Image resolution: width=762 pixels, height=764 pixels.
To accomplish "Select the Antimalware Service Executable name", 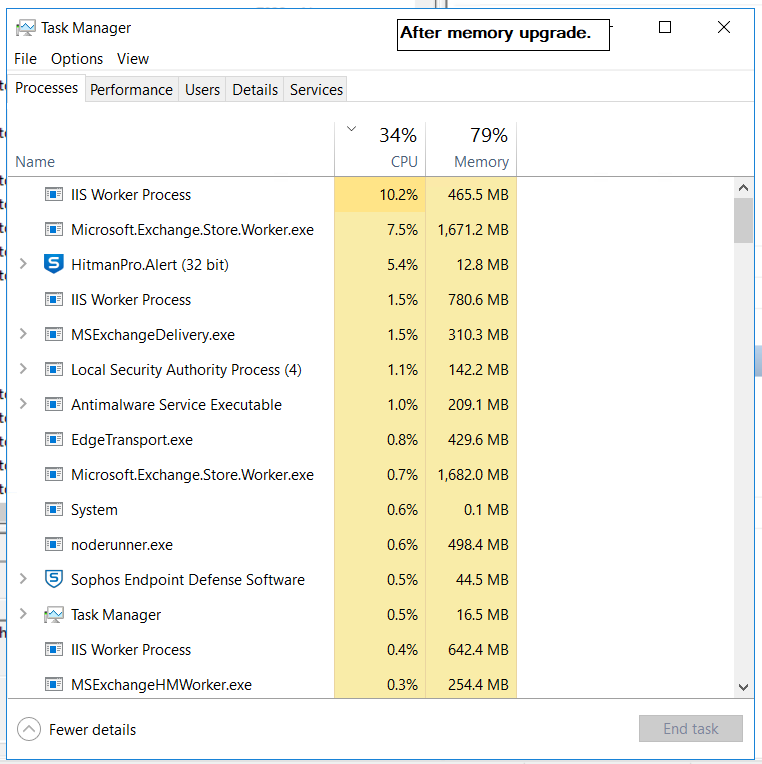I will click(x=176, y=405).
